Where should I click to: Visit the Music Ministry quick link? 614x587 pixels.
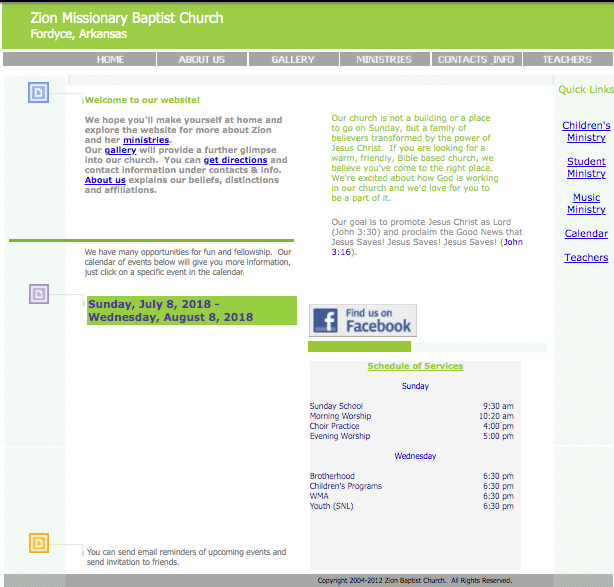click(586, 203)
